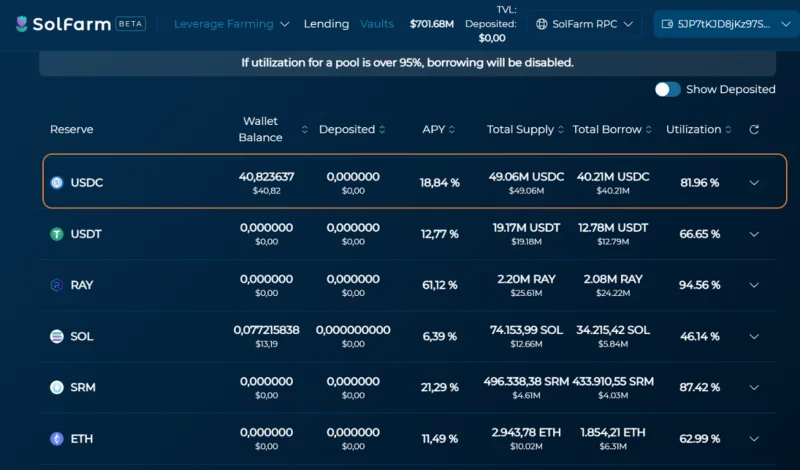
Task: Click USDC utilization 81.96 %
Action: pos(699,183)
